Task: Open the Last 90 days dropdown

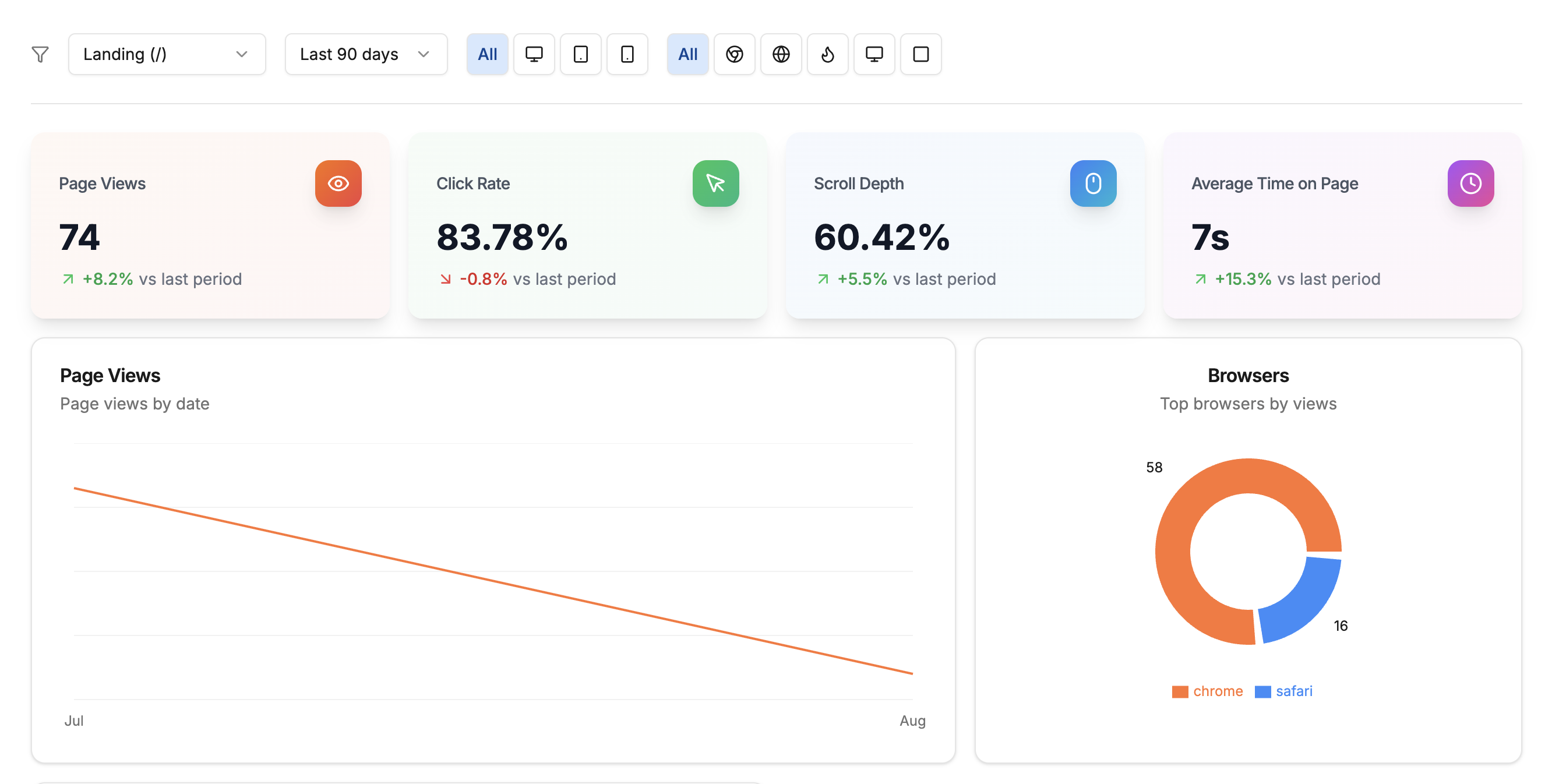Action: (365, 54)
